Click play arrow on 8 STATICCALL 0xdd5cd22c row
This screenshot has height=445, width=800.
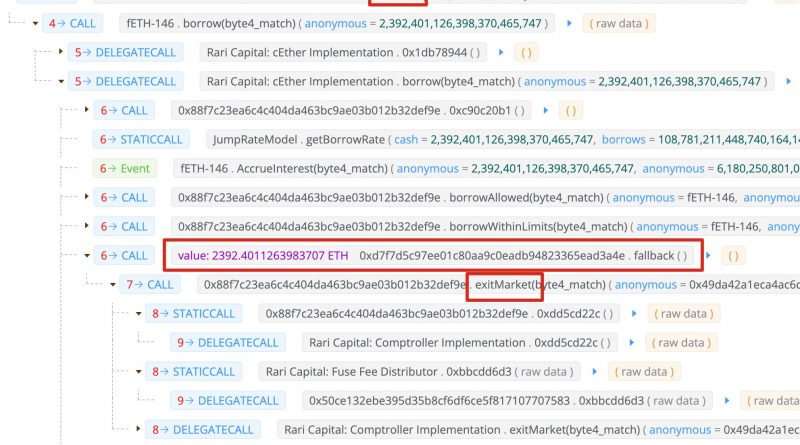[632, 313]
